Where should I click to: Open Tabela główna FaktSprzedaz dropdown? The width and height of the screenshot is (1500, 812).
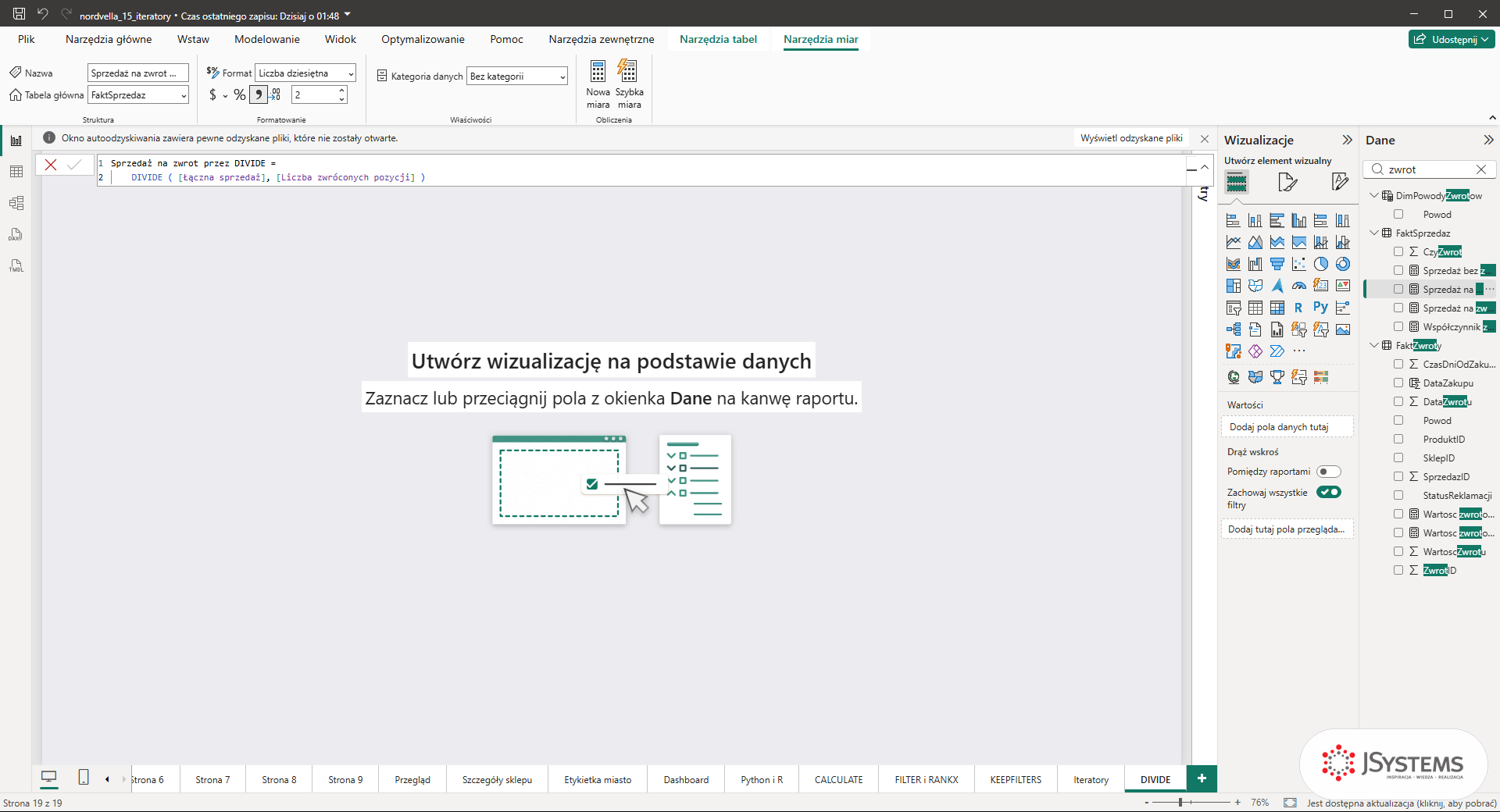pos(138,94)
